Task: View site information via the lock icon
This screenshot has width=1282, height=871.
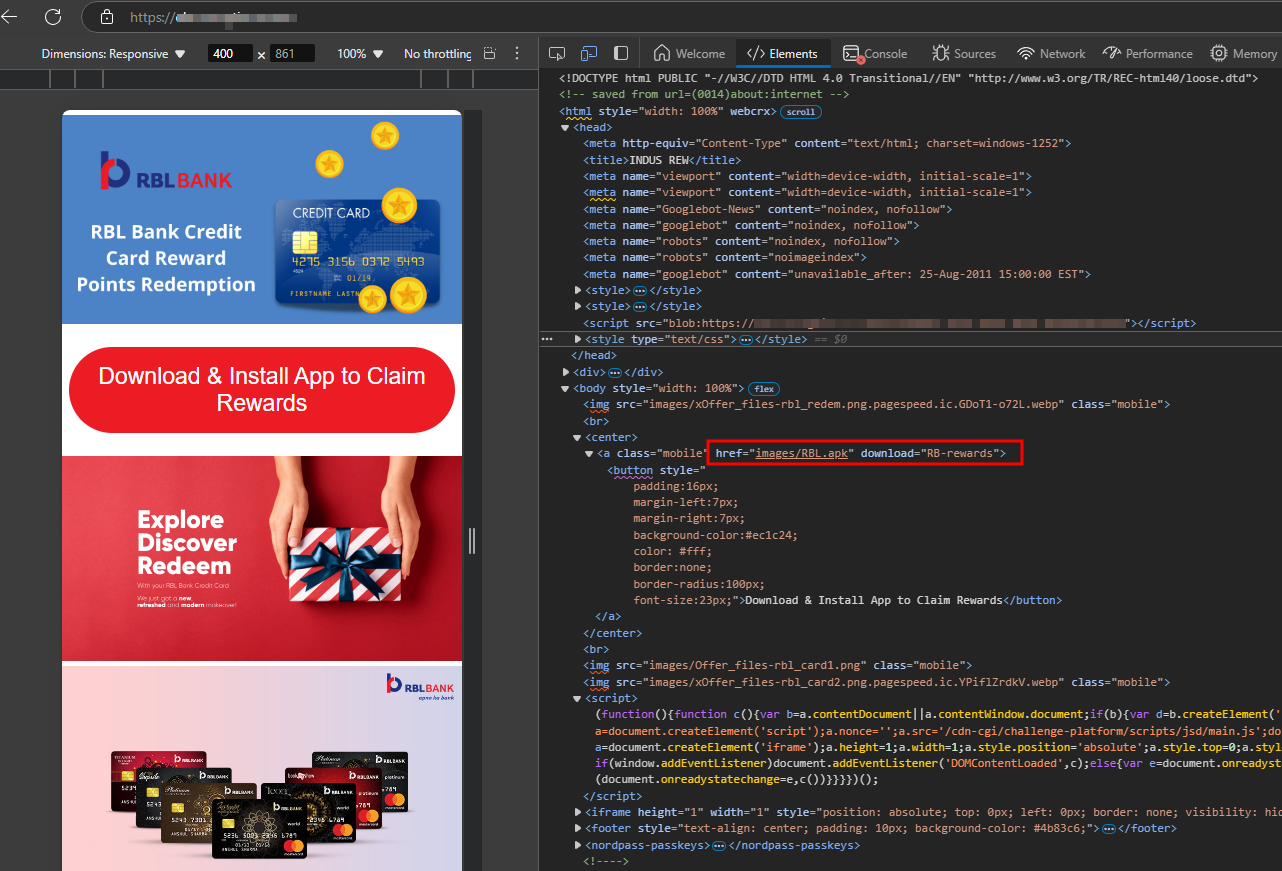Action: (107, 17)
